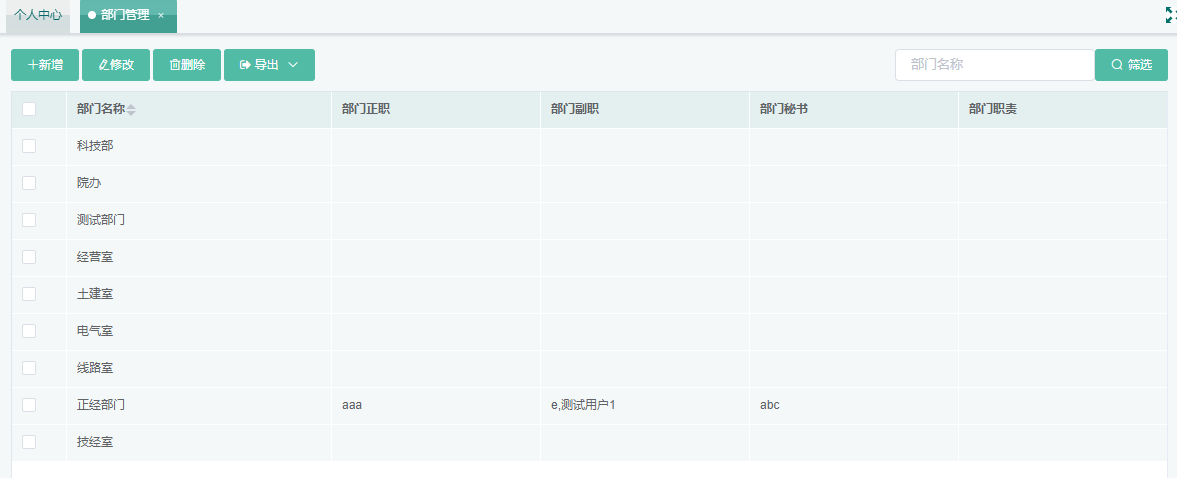Check the 正经部门 row checkbox
The width and height of the screenshot is (1177, 478).
click(29, 405)
